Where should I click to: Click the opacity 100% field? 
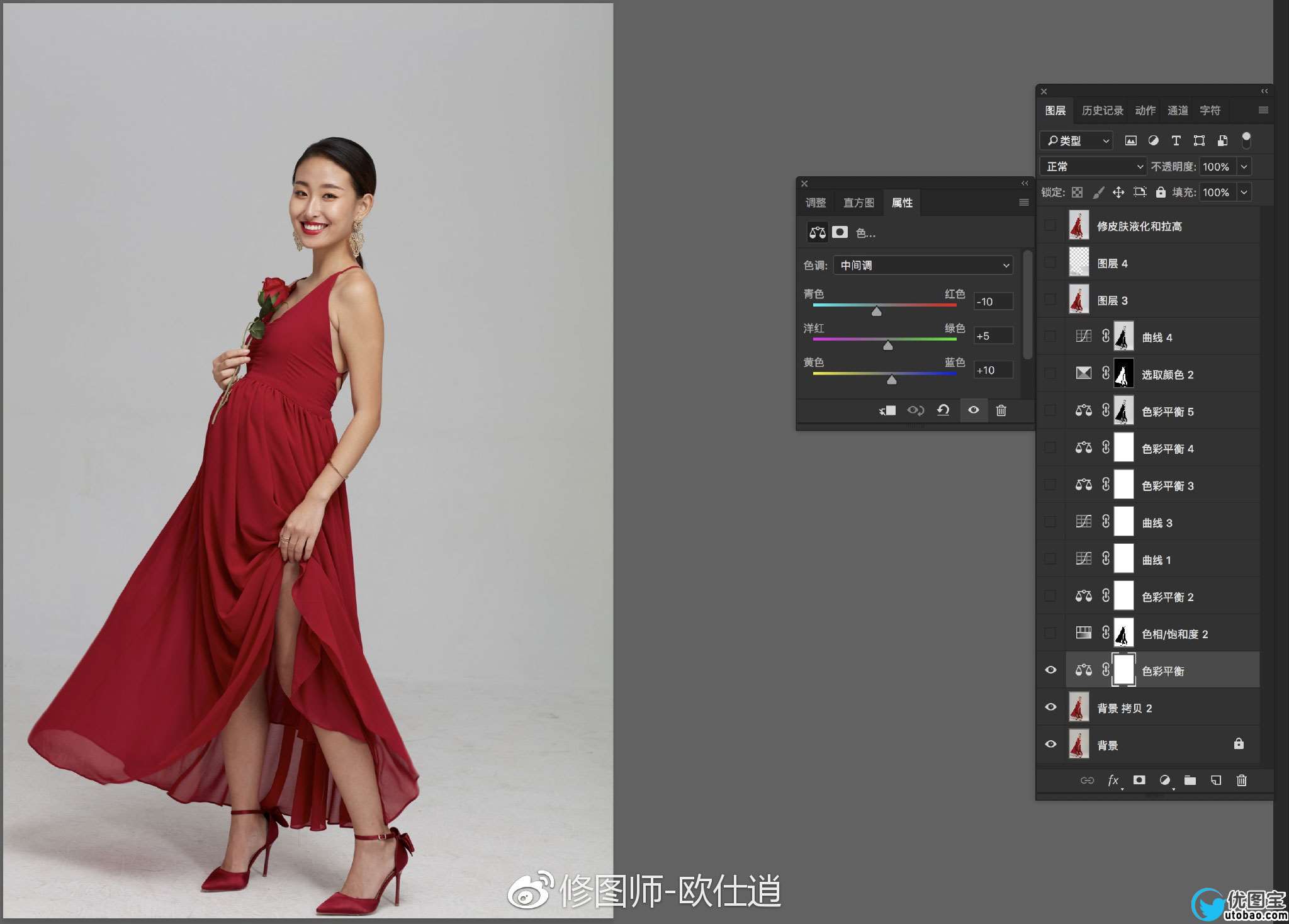coord(1218,167)
